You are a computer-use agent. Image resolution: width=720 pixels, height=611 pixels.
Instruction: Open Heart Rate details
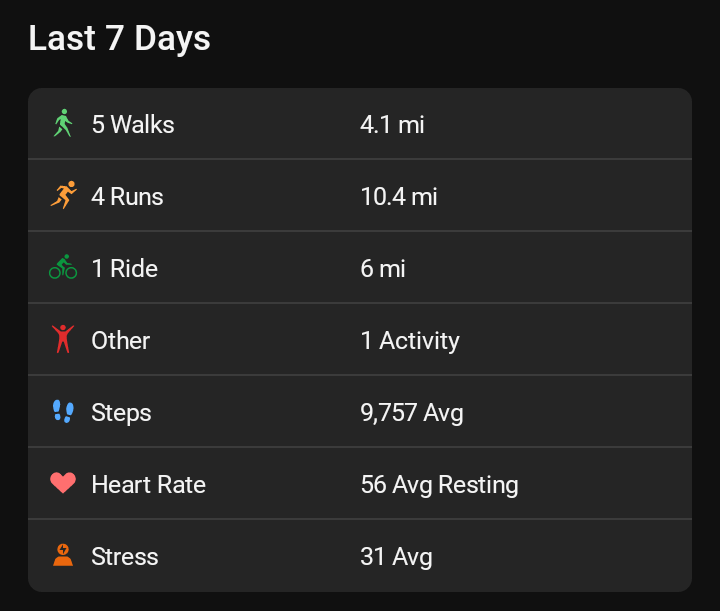tap(148, 484)
